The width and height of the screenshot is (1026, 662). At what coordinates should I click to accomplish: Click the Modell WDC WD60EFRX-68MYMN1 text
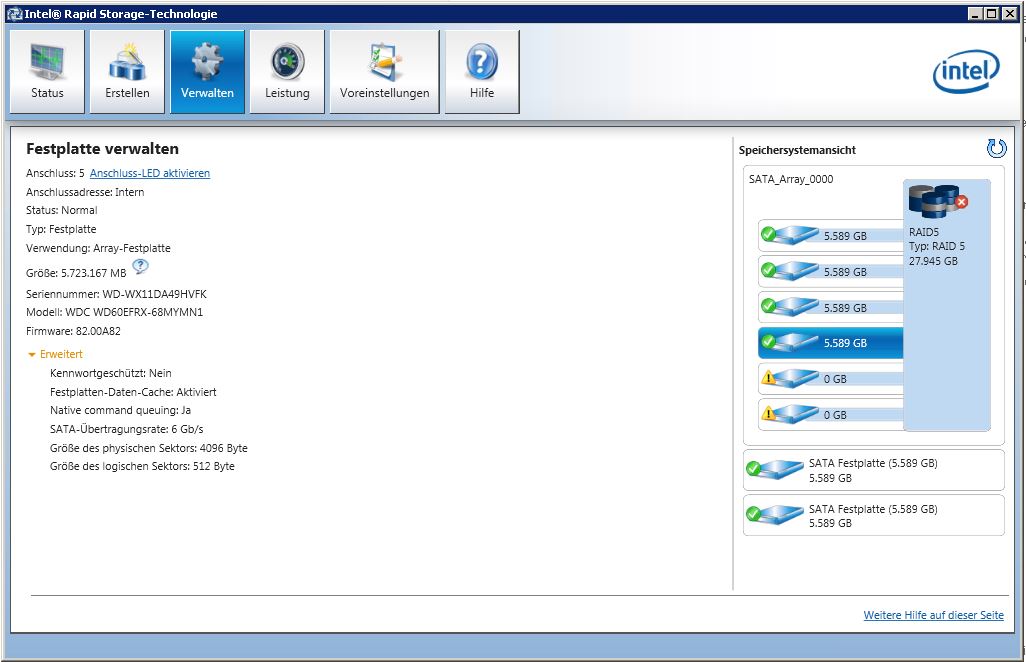(115, 312)
